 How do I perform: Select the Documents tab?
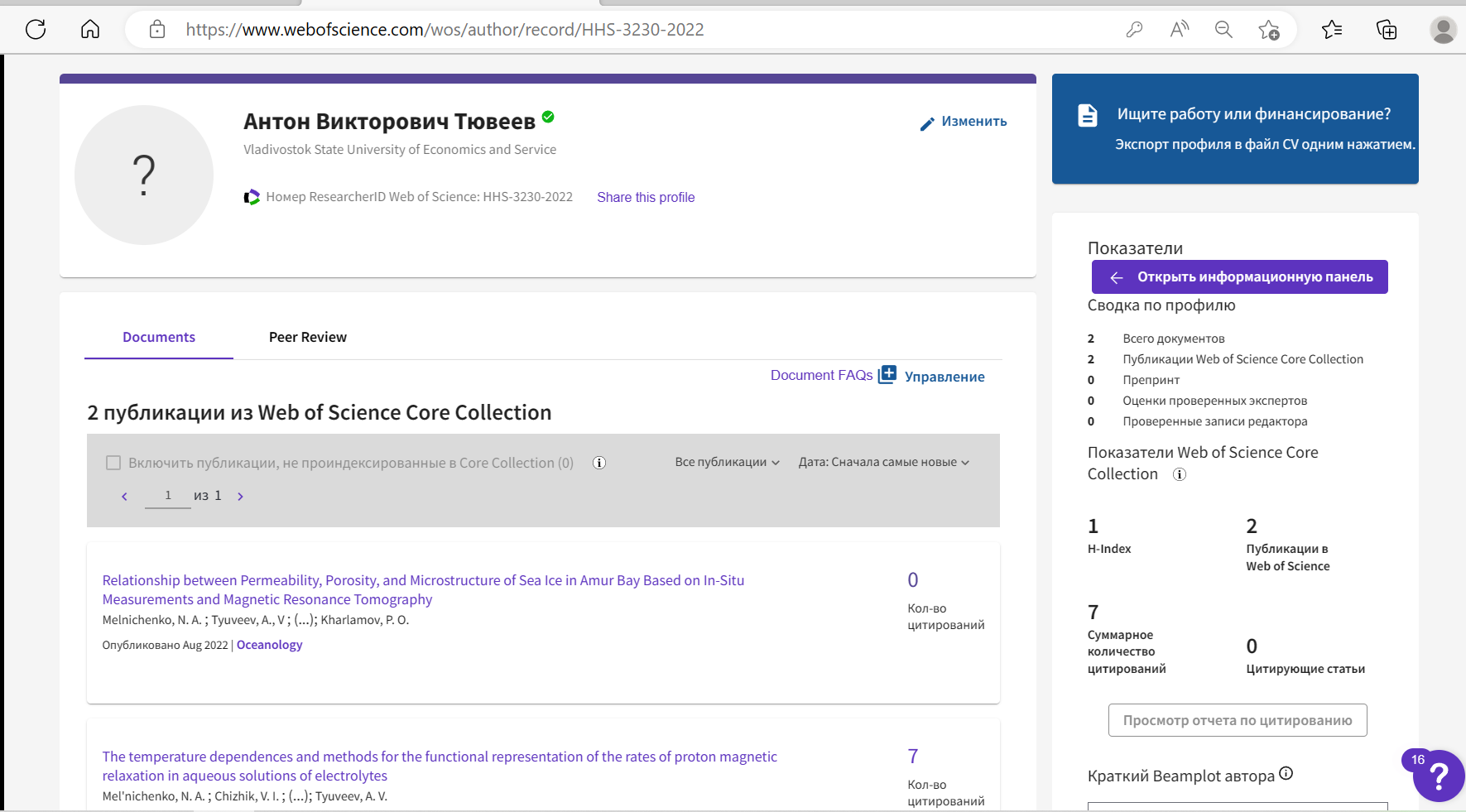click(159, 337)
